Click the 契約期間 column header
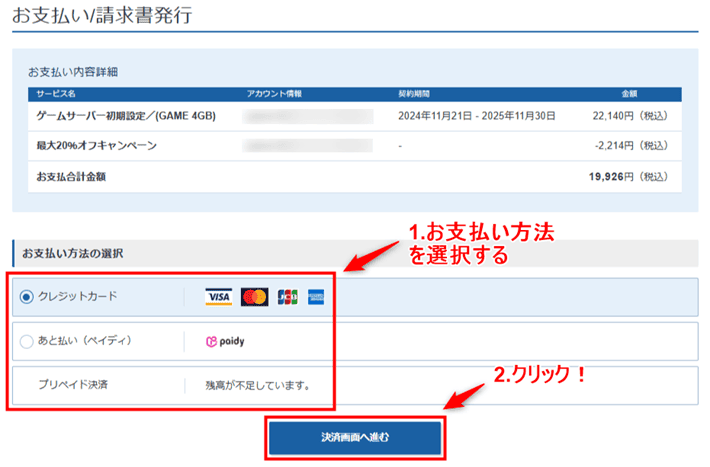The height and width of the screenshot is (467, 710). pos(414,94)
